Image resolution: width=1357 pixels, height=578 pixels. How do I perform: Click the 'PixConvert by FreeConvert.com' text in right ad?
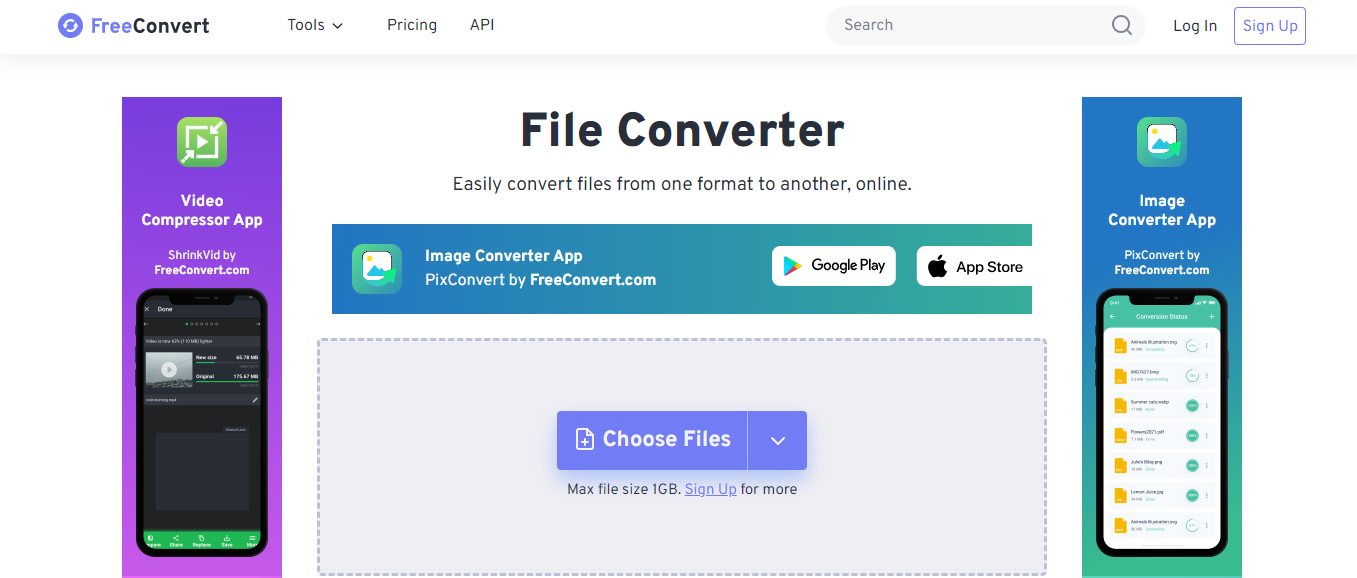pos(1162,262)
